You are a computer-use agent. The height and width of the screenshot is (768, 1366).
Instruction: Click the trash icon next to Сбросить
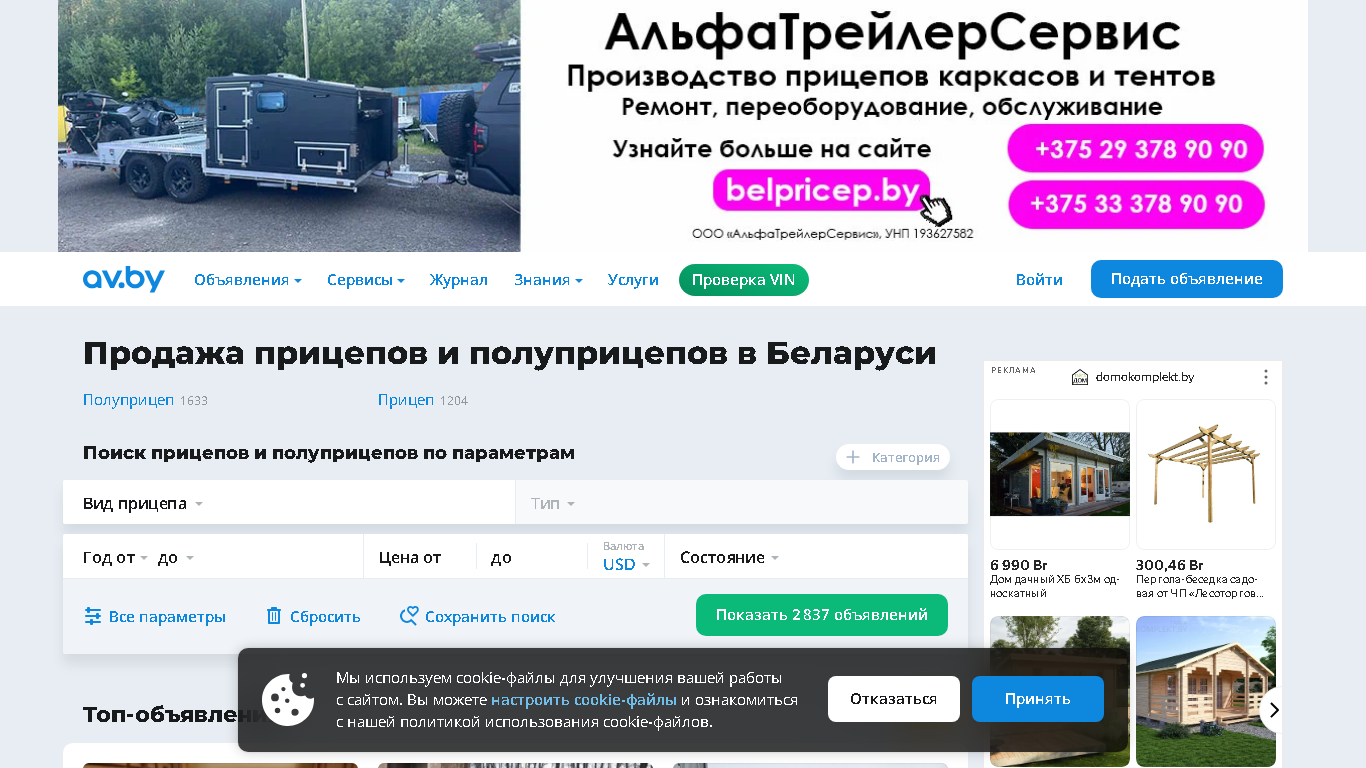click(274, 616)
